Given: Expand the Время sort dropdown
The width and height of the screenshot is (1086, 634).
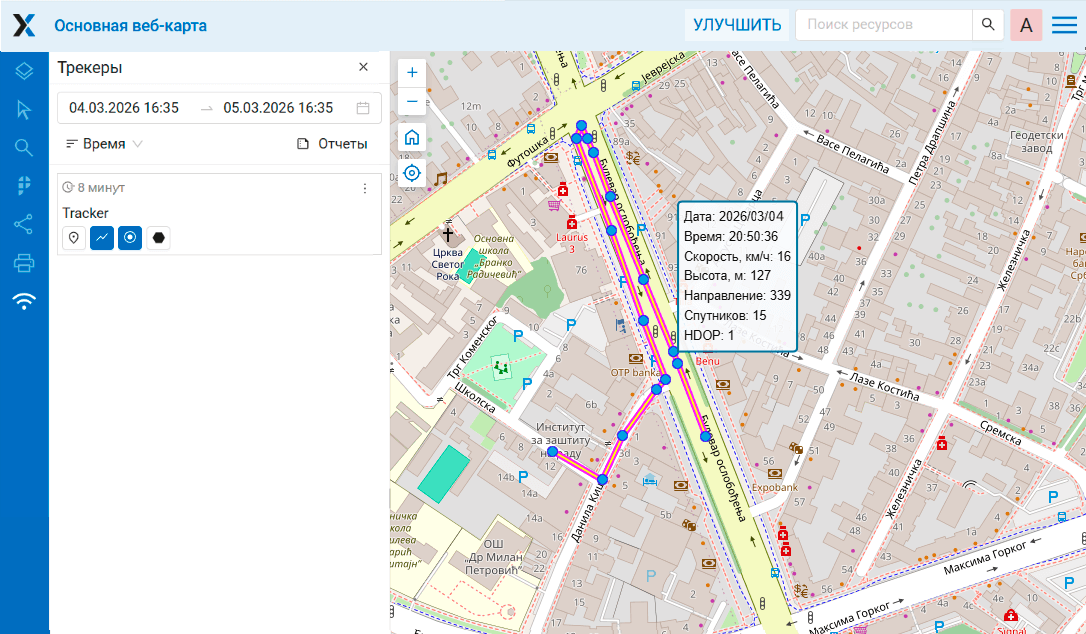Looking at the screenshot, I should (104, 144).
